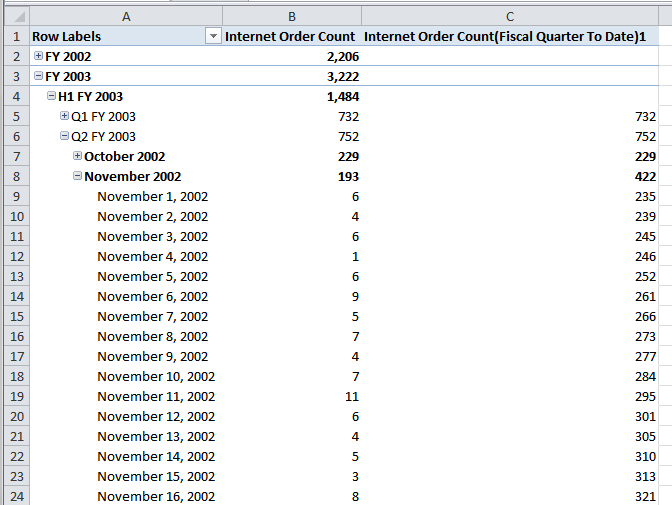
Task: Collapse the H1 FY 2003 group
Action: (51, 96)
